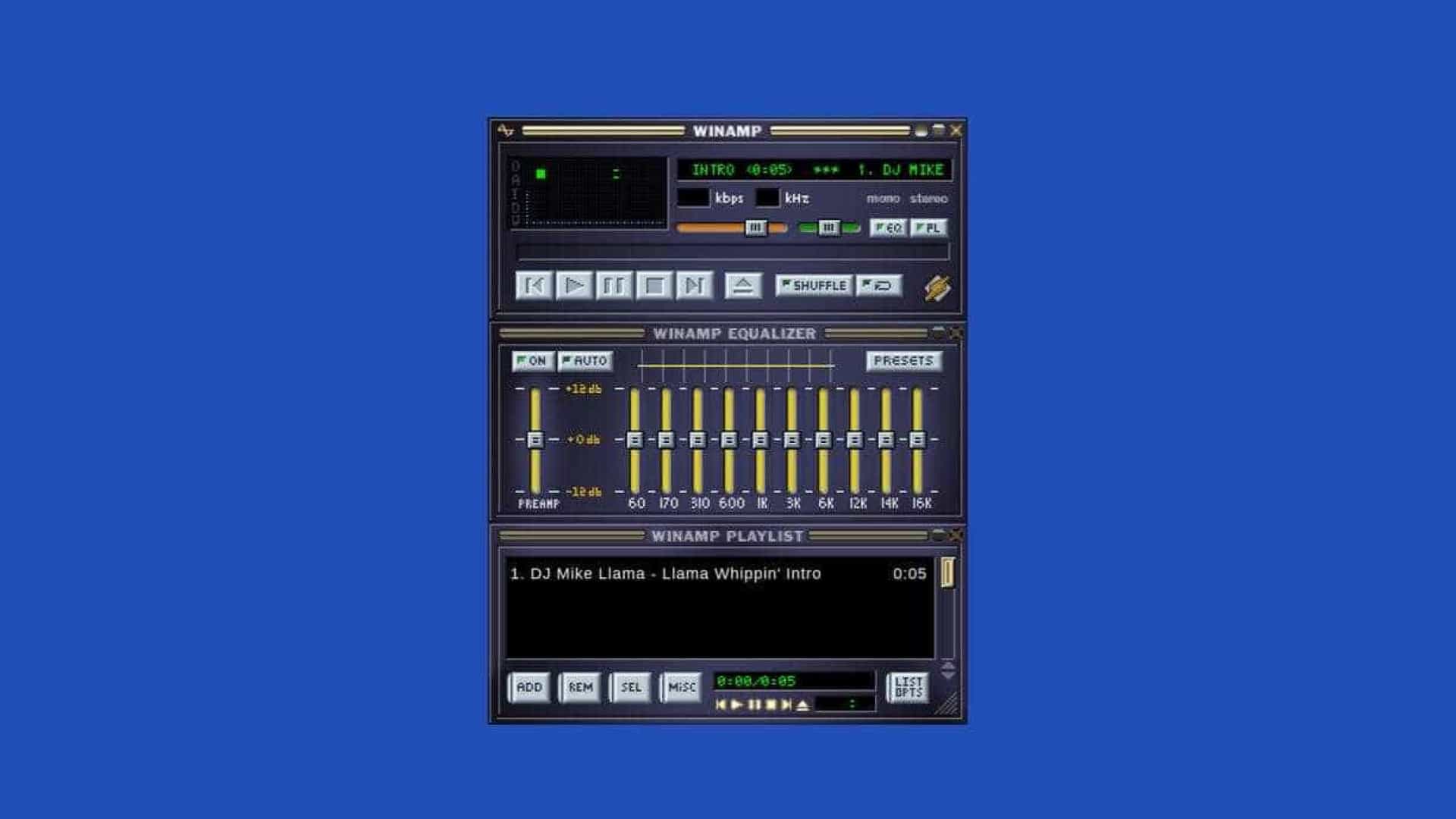The image size is (1456, 819).
Task: Click playlist mini stop button
Action: (770, 704)
